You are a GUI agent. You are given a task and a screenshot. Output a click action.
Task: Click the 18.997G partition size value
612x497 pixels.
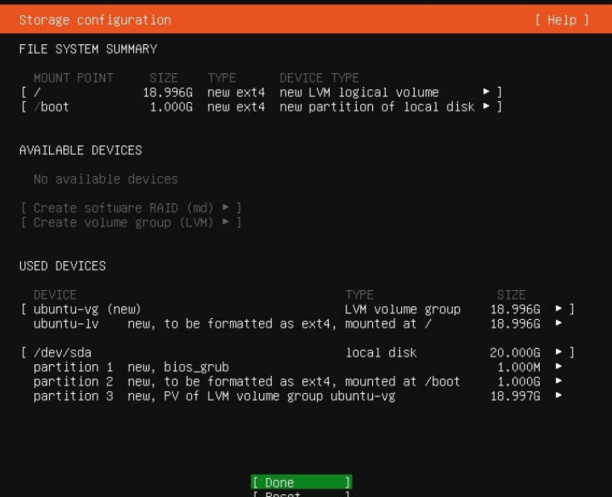515,396
